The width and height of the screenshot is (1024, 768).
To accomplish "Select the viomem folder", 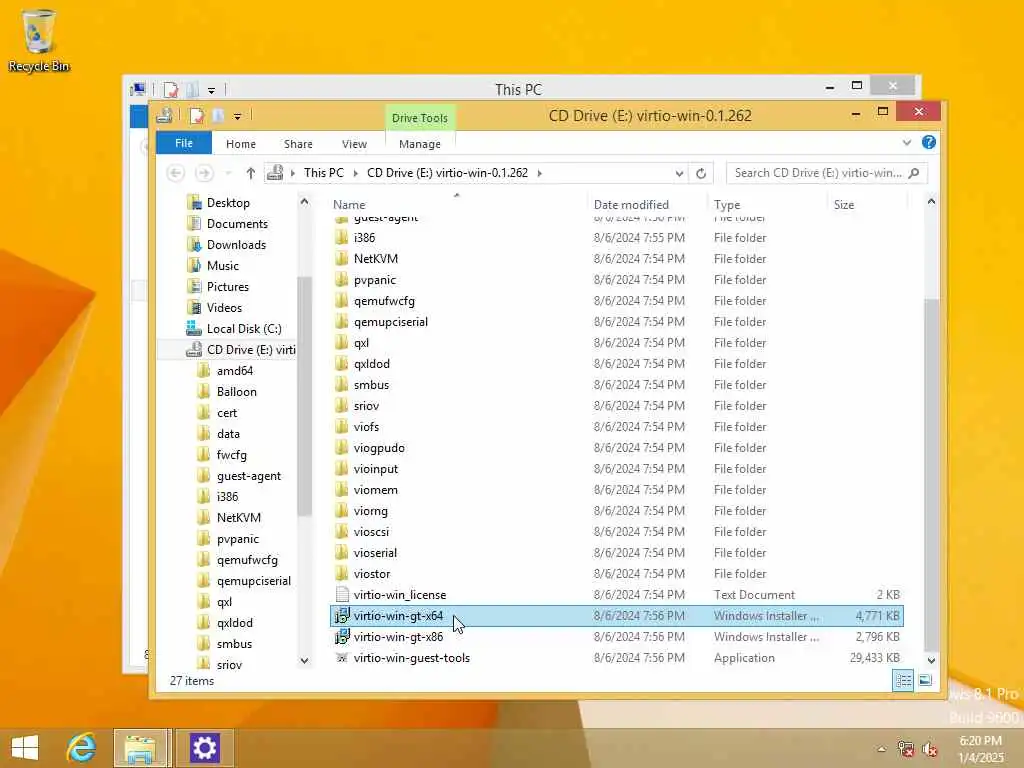I will point(616,490).
